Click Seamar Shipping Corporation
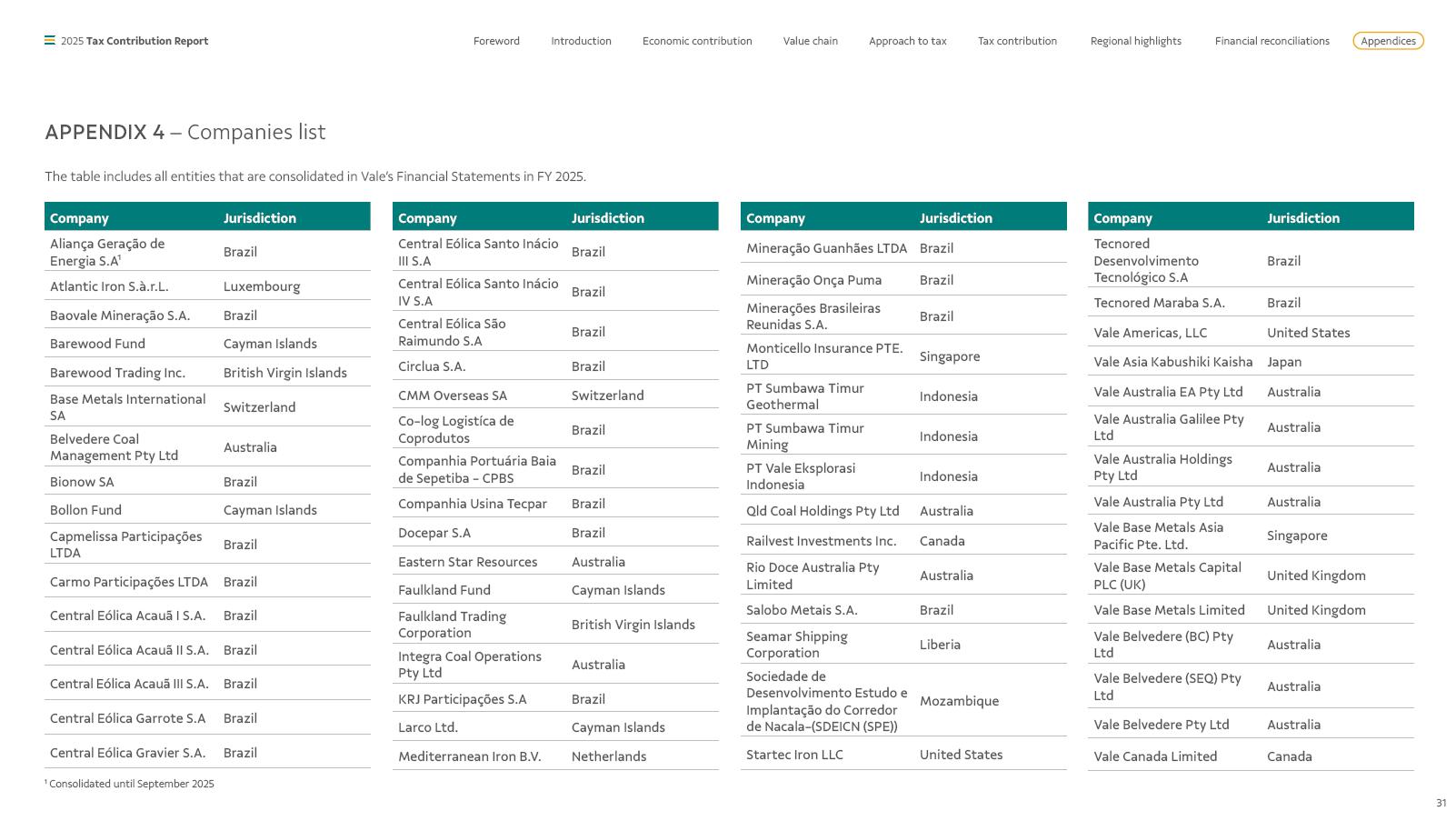 [x=797, y=645]
